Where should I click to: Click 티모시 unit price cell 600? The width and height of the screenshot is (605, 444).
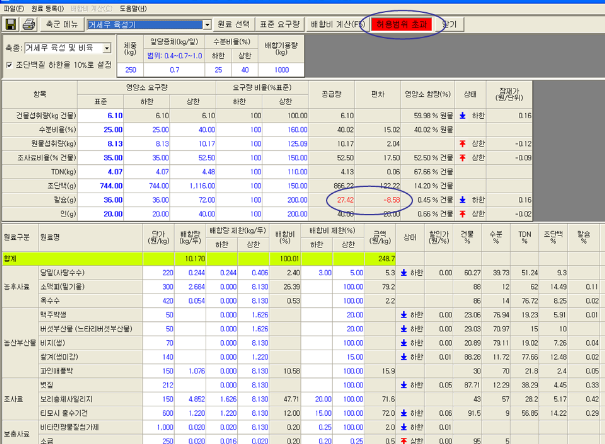click(158, 413)
